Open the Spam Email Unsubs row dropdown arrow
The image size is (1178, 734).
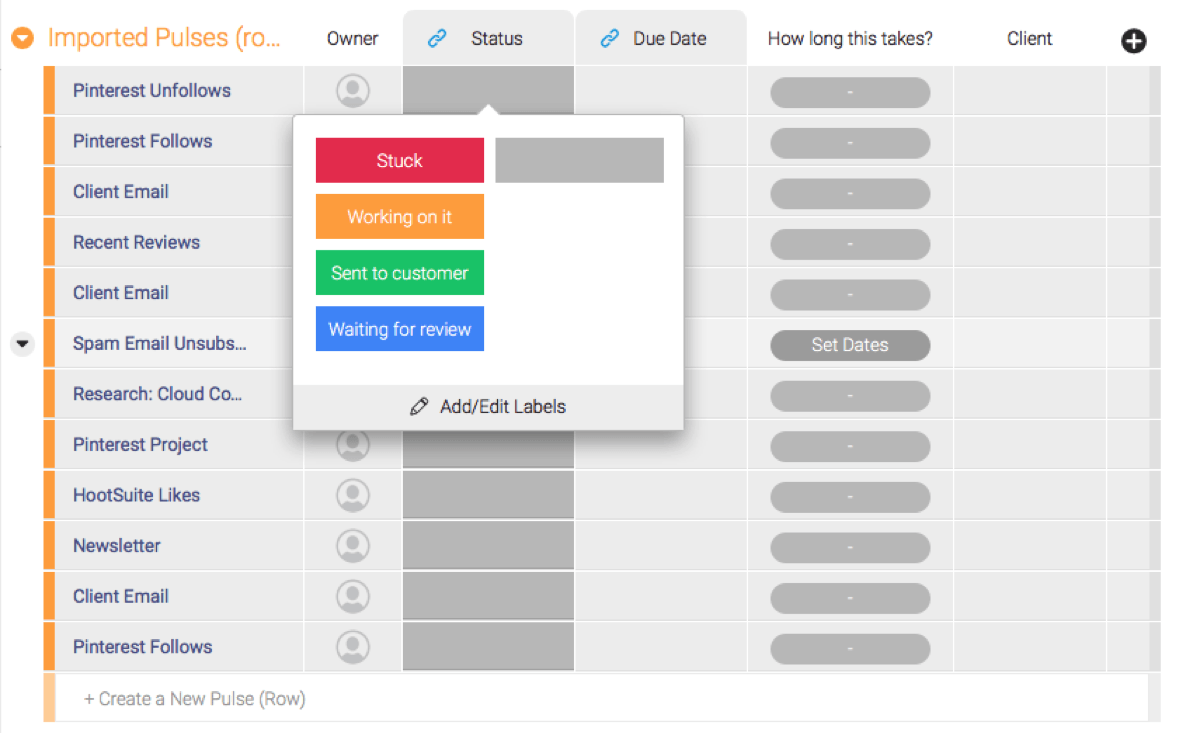point(23,344)
